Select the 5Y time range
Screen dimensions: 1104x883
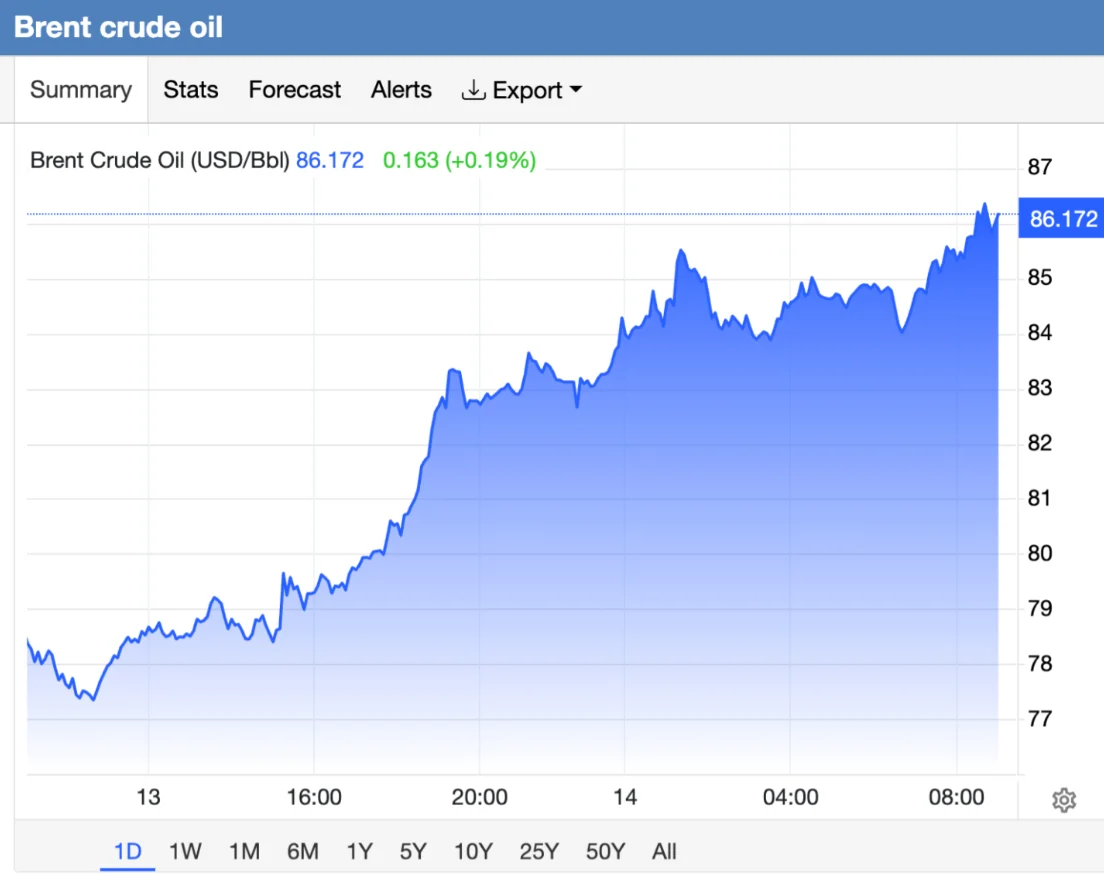pyautogui.click(x=413, y=851)
